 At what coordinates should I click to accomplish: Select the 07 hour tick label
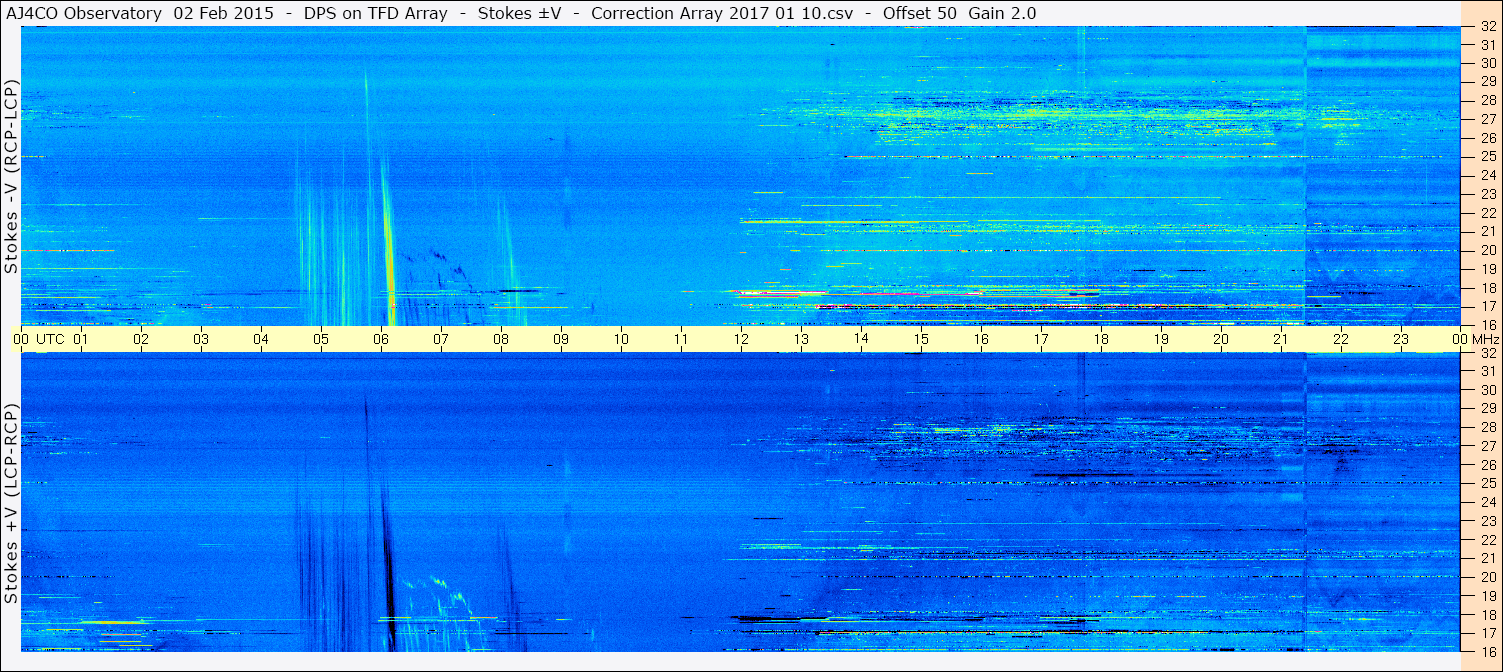coord(441,339)
